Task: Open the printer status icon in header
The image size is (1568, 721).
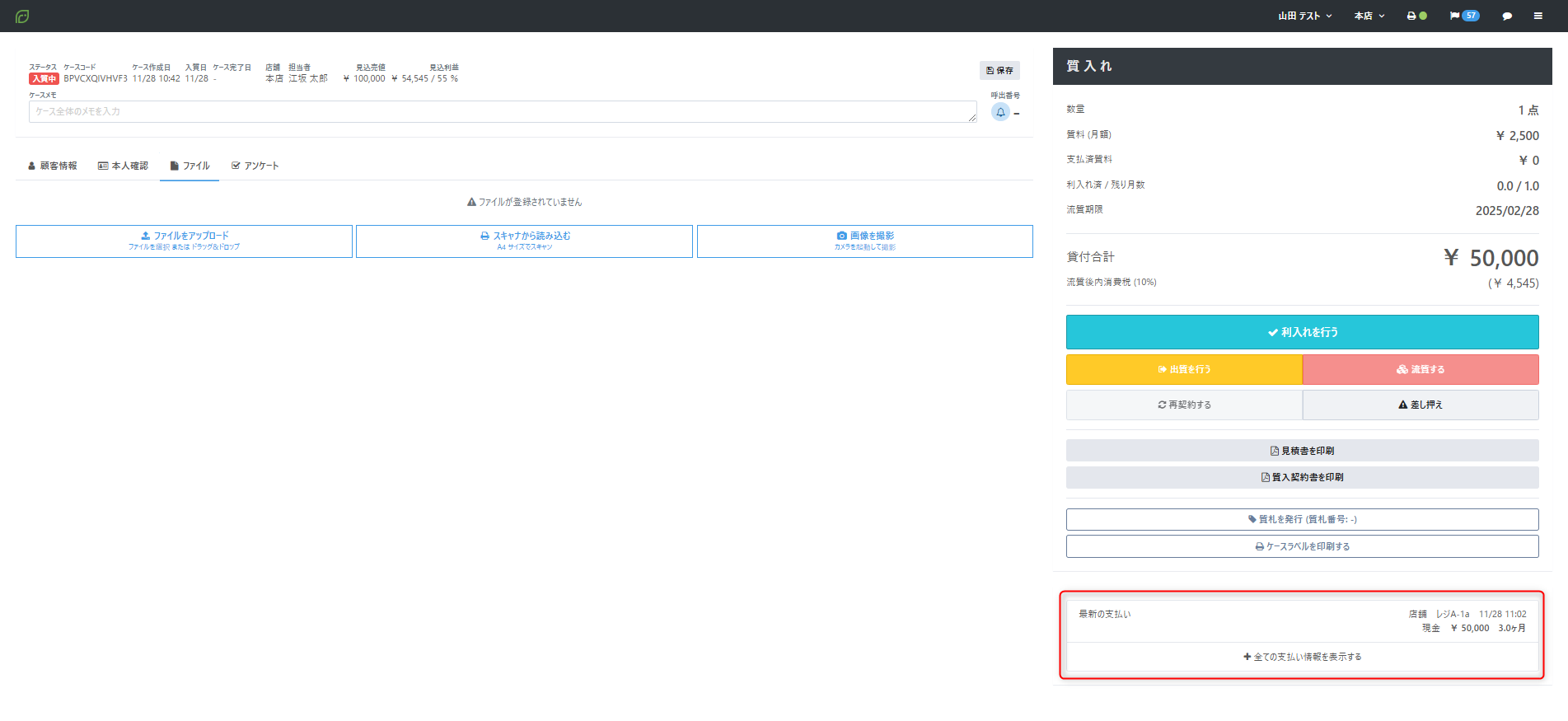Action: click(1416, 16)
